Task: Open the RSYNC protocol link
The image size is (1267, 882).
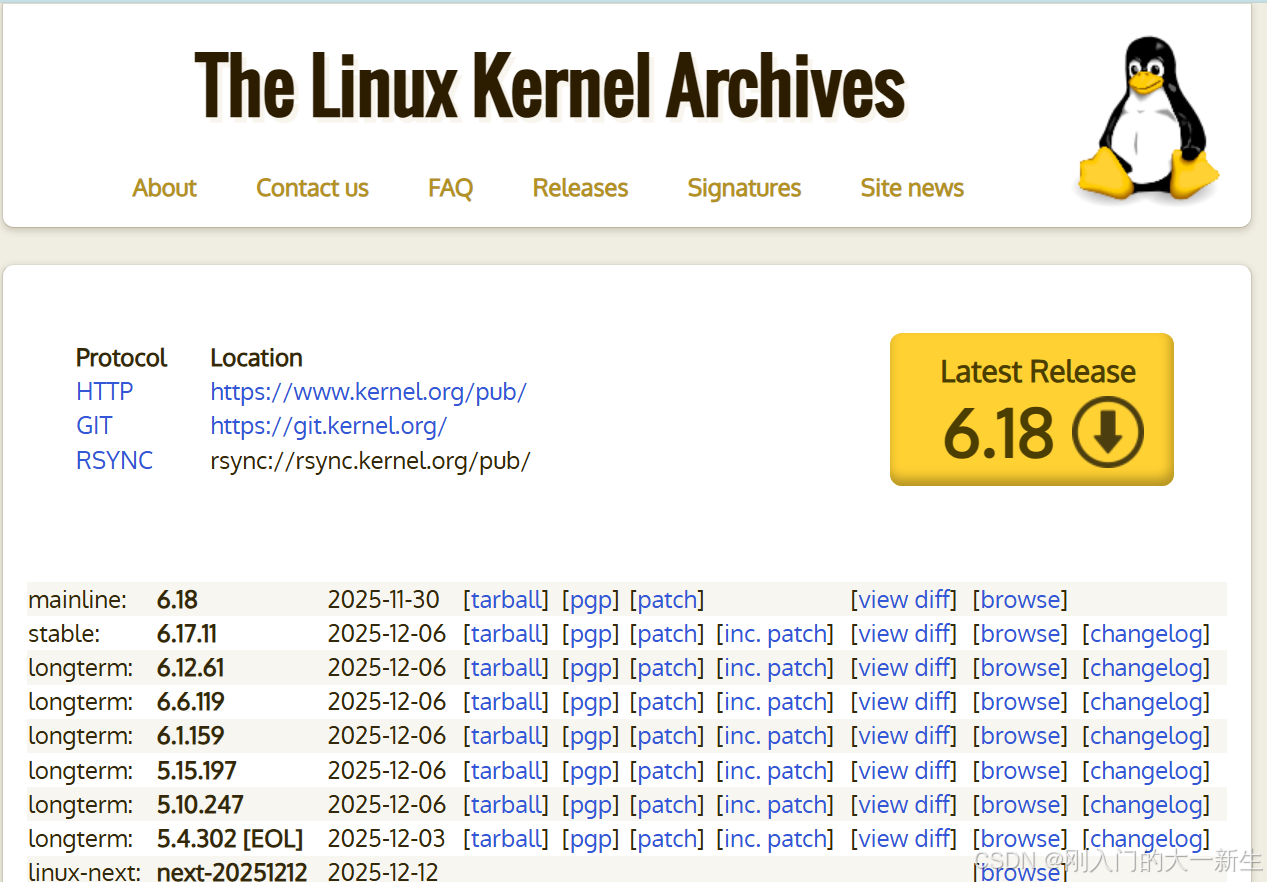Action: click(114, 460)
